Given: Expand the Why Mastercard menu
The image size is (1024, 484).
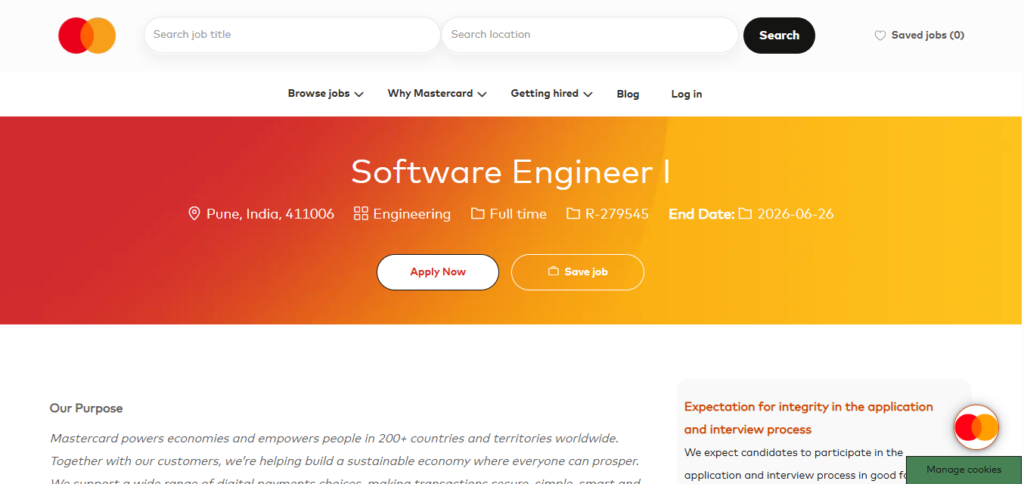Looking at the screenshot, I should coord(437,93).
